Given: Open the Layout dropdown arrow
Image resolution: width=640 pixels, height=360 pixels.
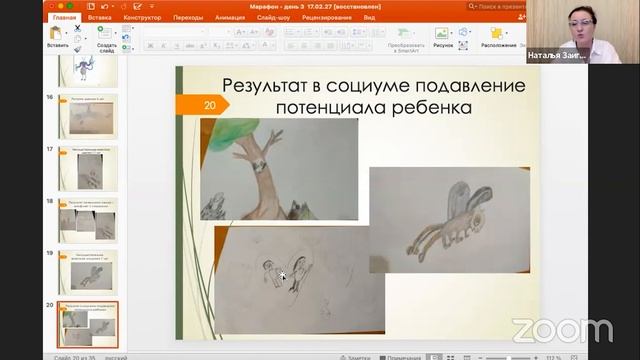Looking at the screenshot, I should pos(133,28).
